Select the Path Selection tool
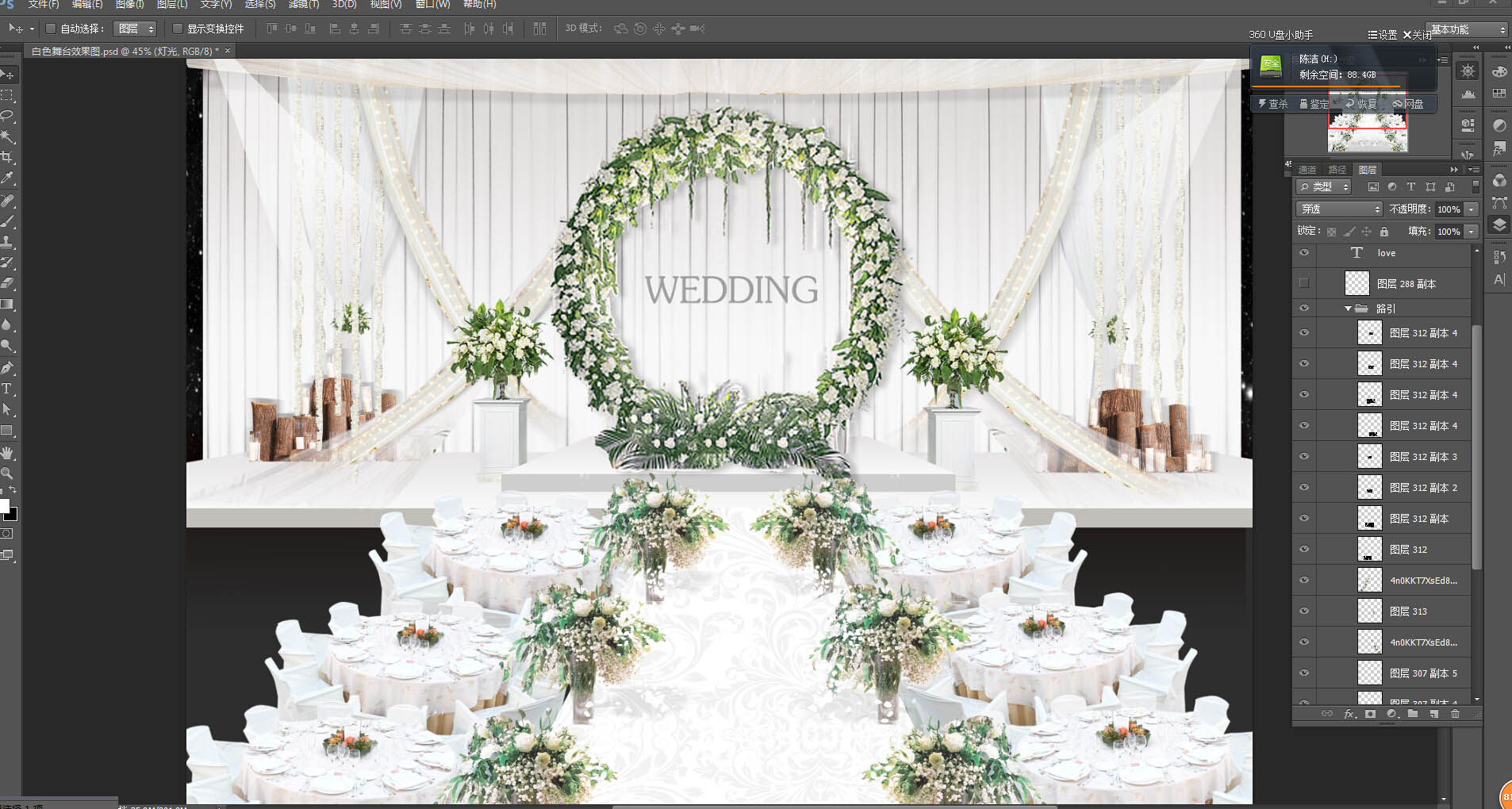Image resolution: width=1512 pixels, height=809 pixels. pos(7,409)
